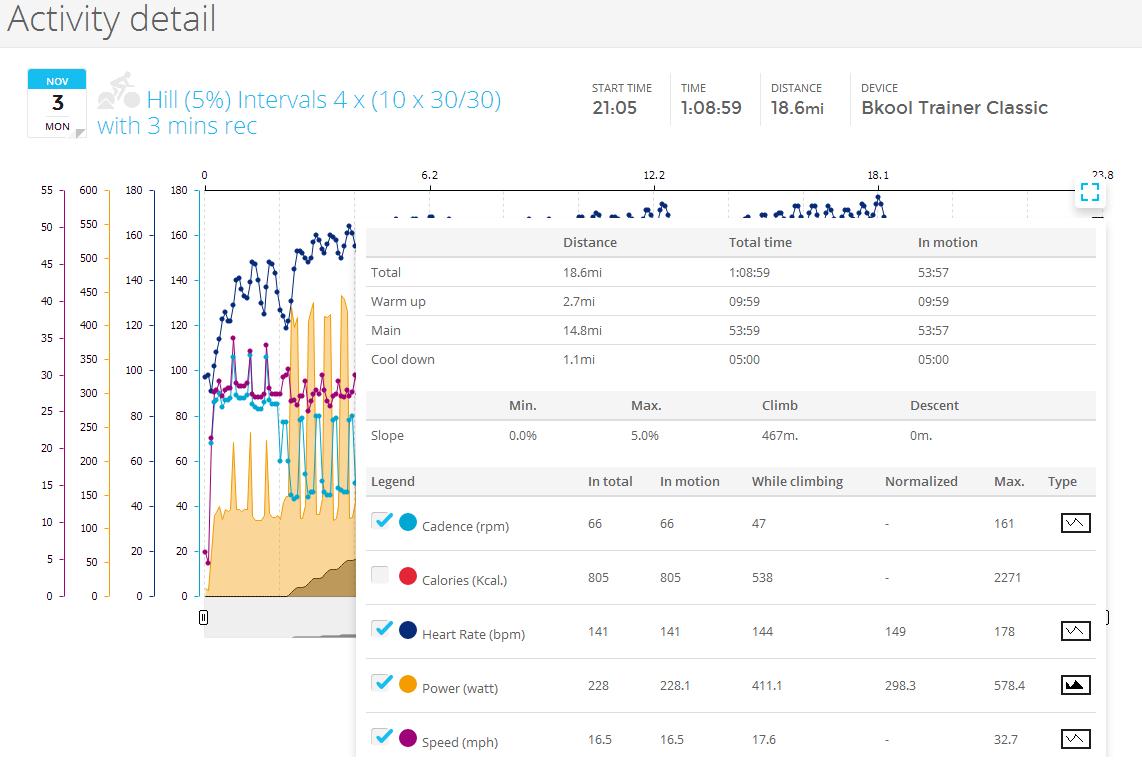The image size is (1142, 783).
Task: Click the Total row label
Action: click(x=385, y=272)
